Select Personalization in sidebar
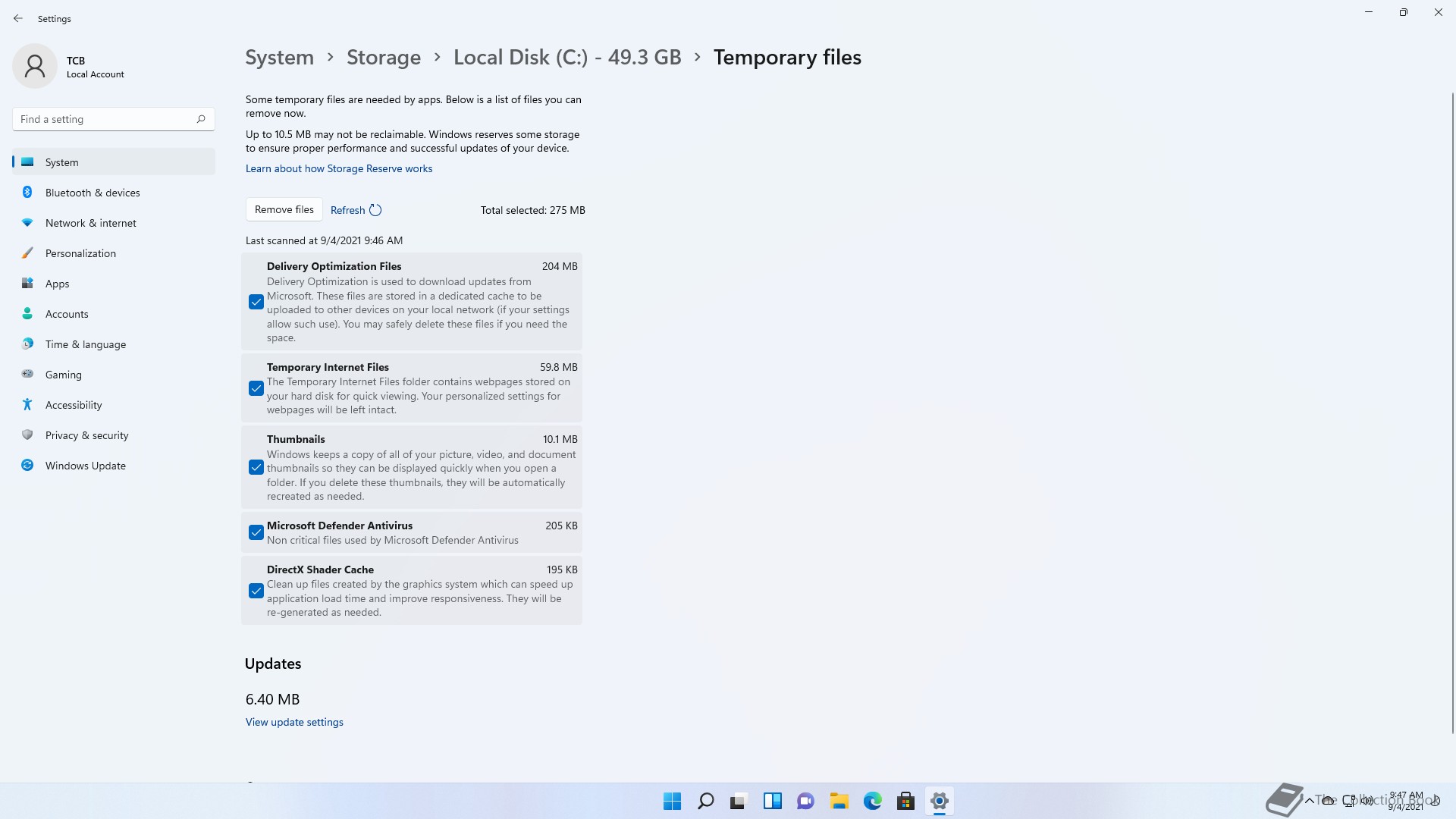The image size is (1456, 819). (114, 253)
